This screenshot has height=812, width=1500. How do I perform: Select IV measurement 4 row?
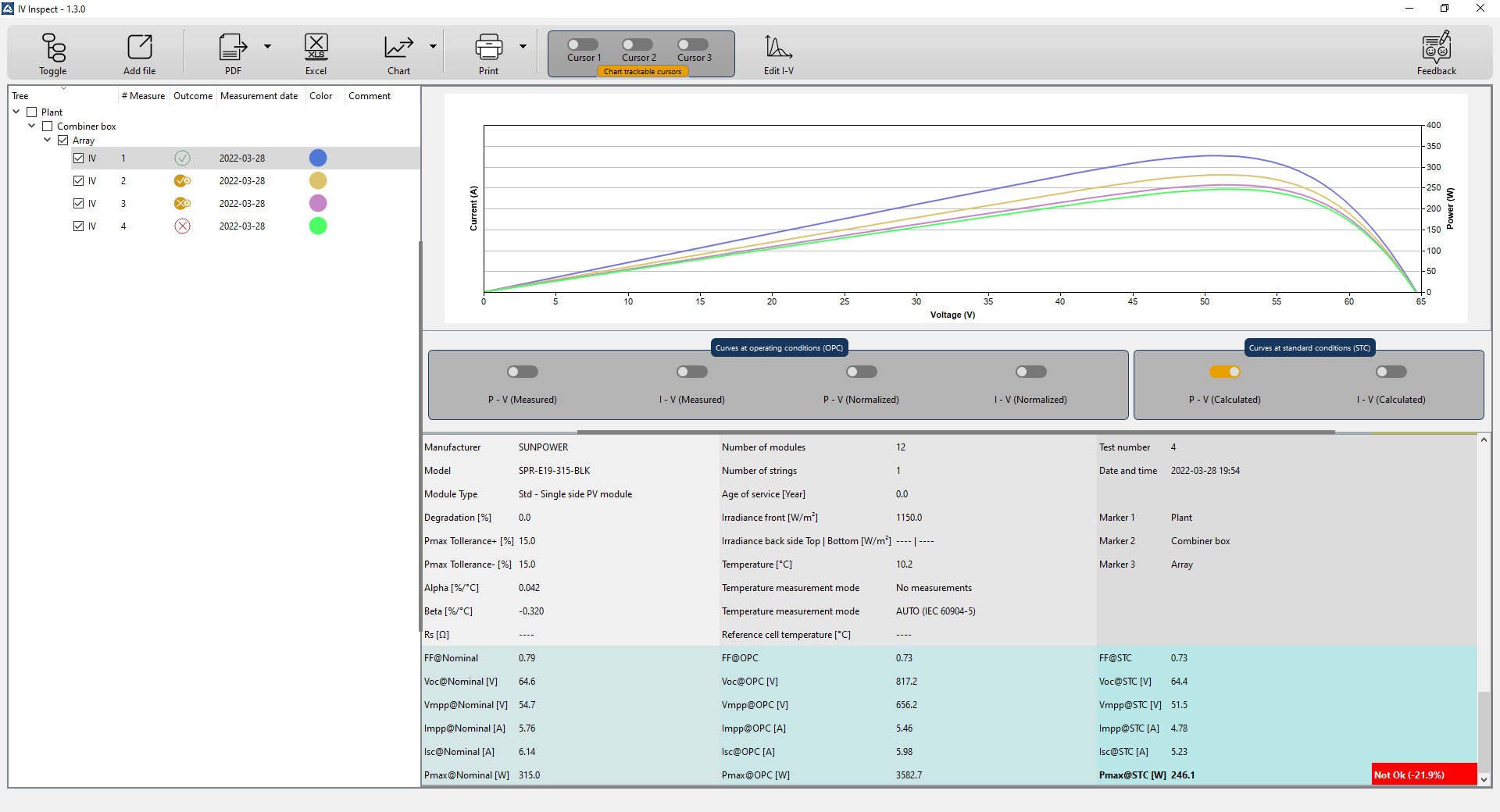(242, 226)
